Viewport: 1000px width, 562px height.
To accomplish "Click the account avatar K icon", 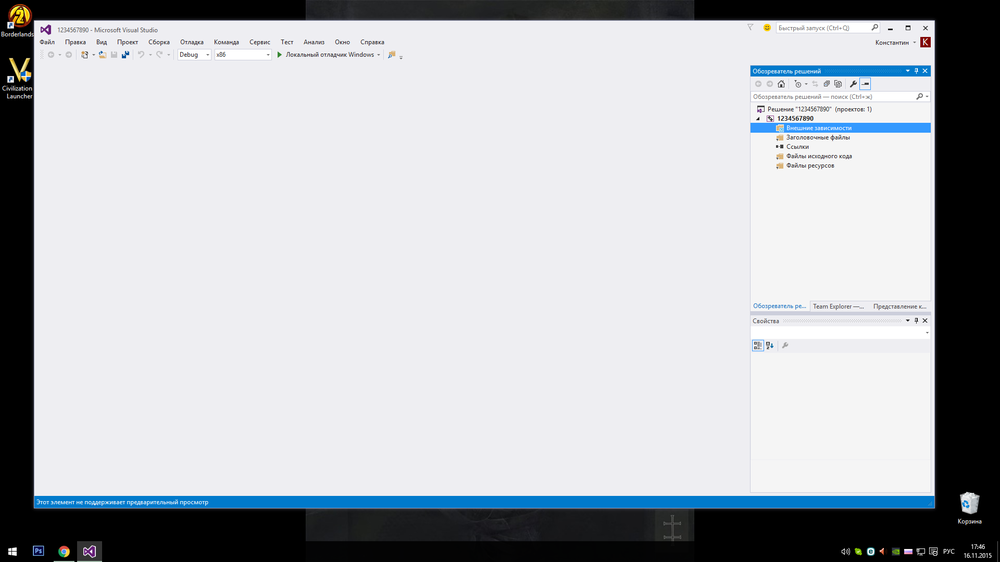I will pos(925,42).
